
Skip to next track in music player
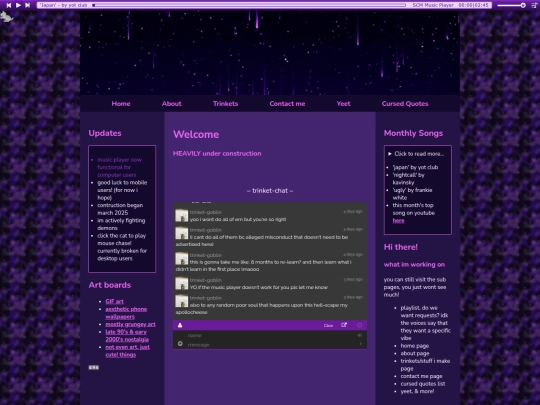coord(28,5)
